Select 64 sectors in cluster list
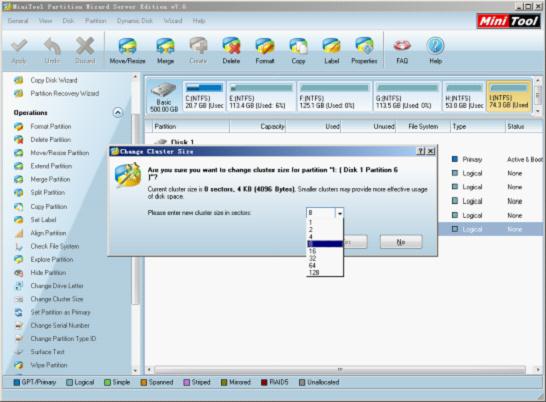The height and width of the screenshot is (402, 546). click(325, 265)
